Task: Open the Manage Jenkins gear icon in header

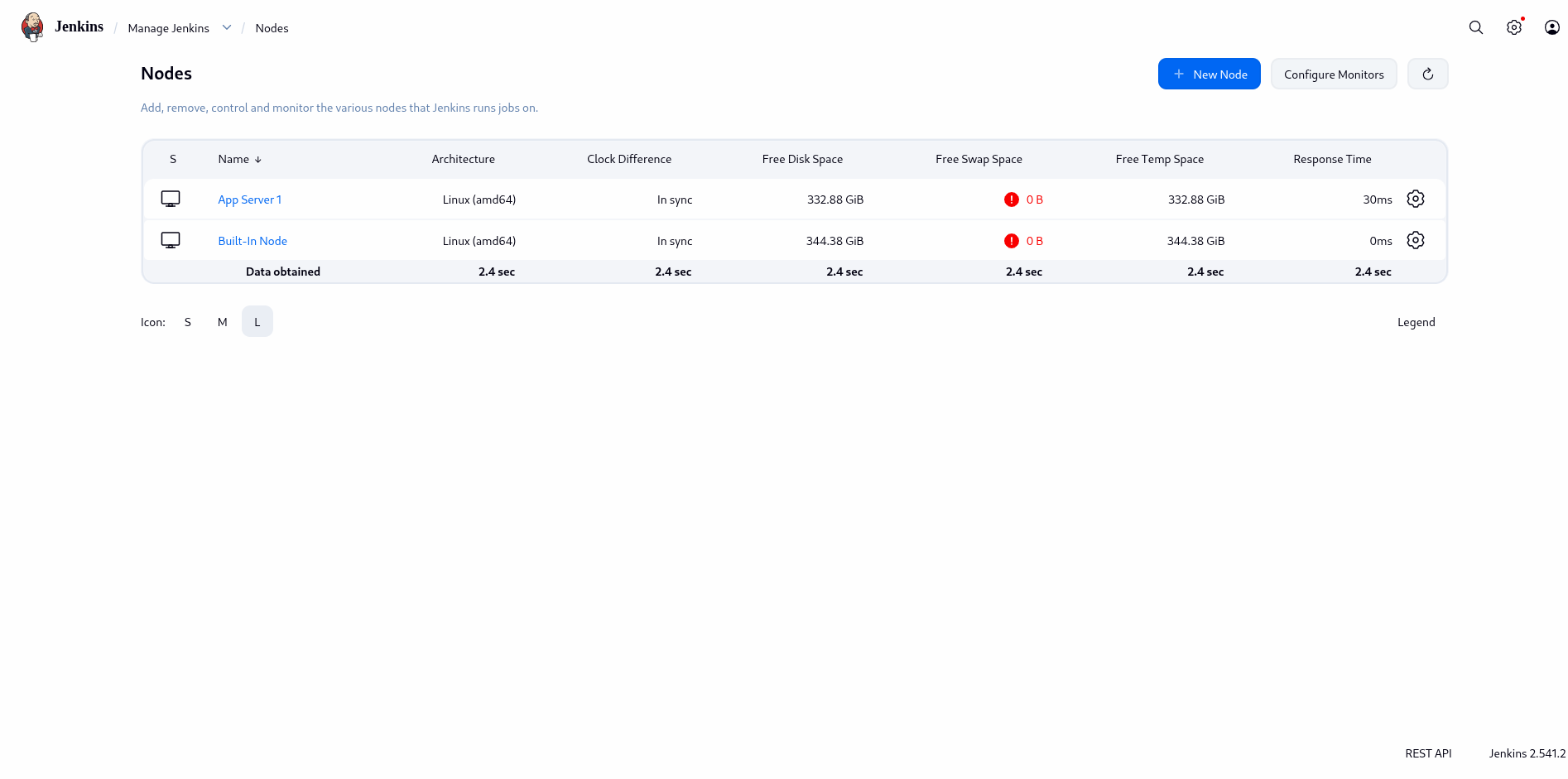Action: click(x=1513, y=27)
